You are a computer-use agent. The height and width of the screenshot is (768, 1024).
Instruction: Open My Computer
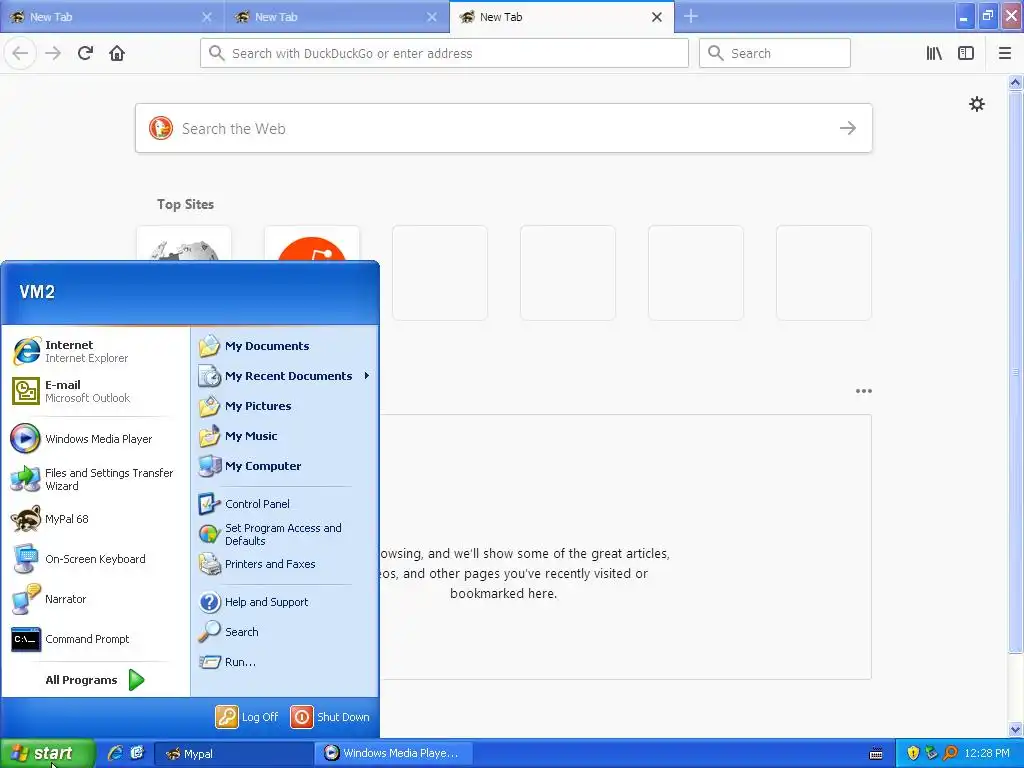click(285, 466)
